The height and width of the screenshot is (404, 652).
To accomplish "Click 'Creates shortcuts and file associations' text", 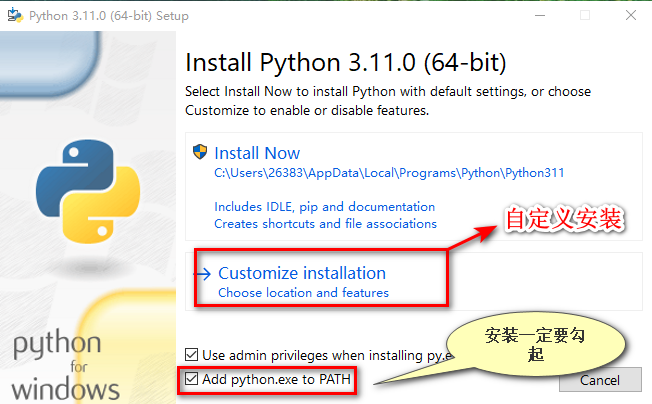I will (325, 224).
